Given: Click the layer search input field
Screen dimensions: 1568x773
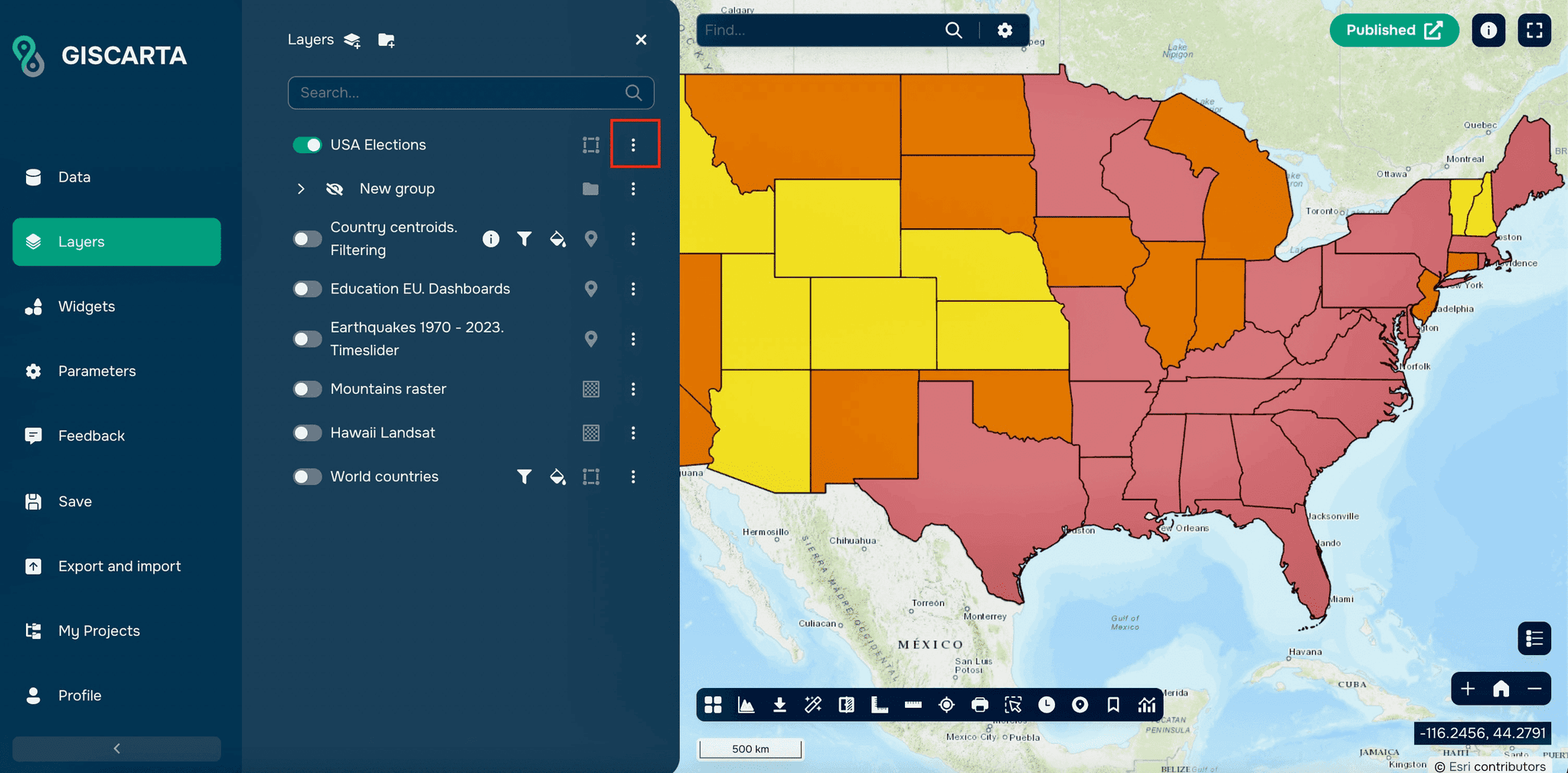Looking at the screenshot, I should tap(459, 93).
